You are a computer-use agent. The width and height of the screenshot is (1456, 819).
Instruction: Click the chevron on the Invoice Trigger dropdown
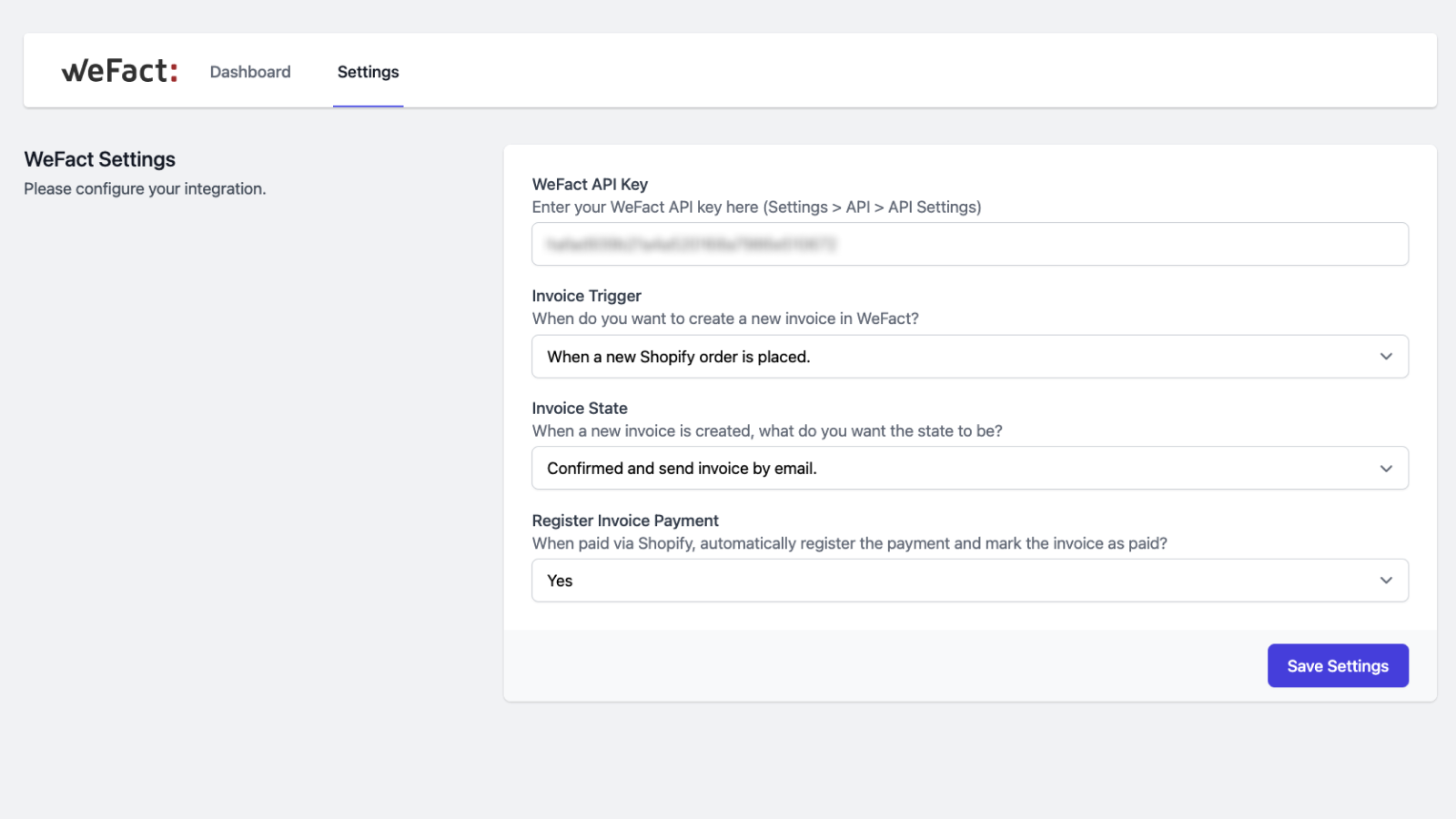[x=1386, y=356]
